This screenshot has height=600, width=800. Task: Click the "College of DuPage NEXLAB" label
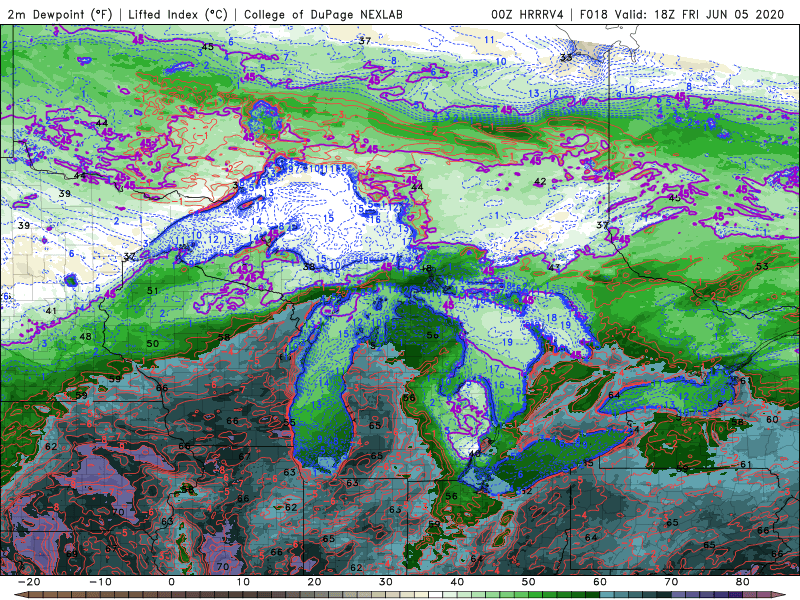pyautogui.click(x=323, y=14)
